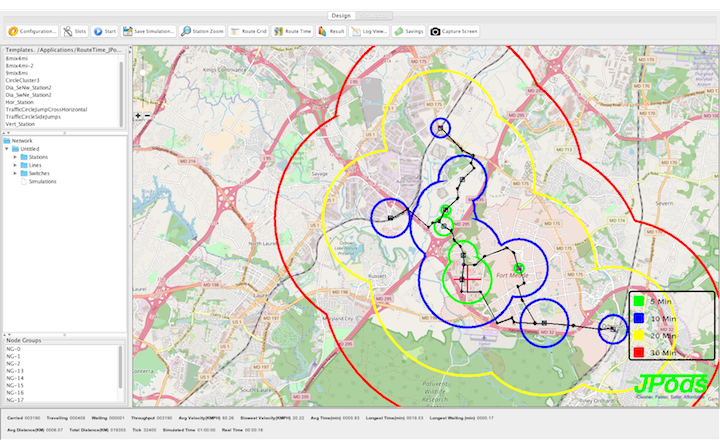Capture the screen with camera button
This screenshot has width=720, height=440.
[x=456, y=31]
